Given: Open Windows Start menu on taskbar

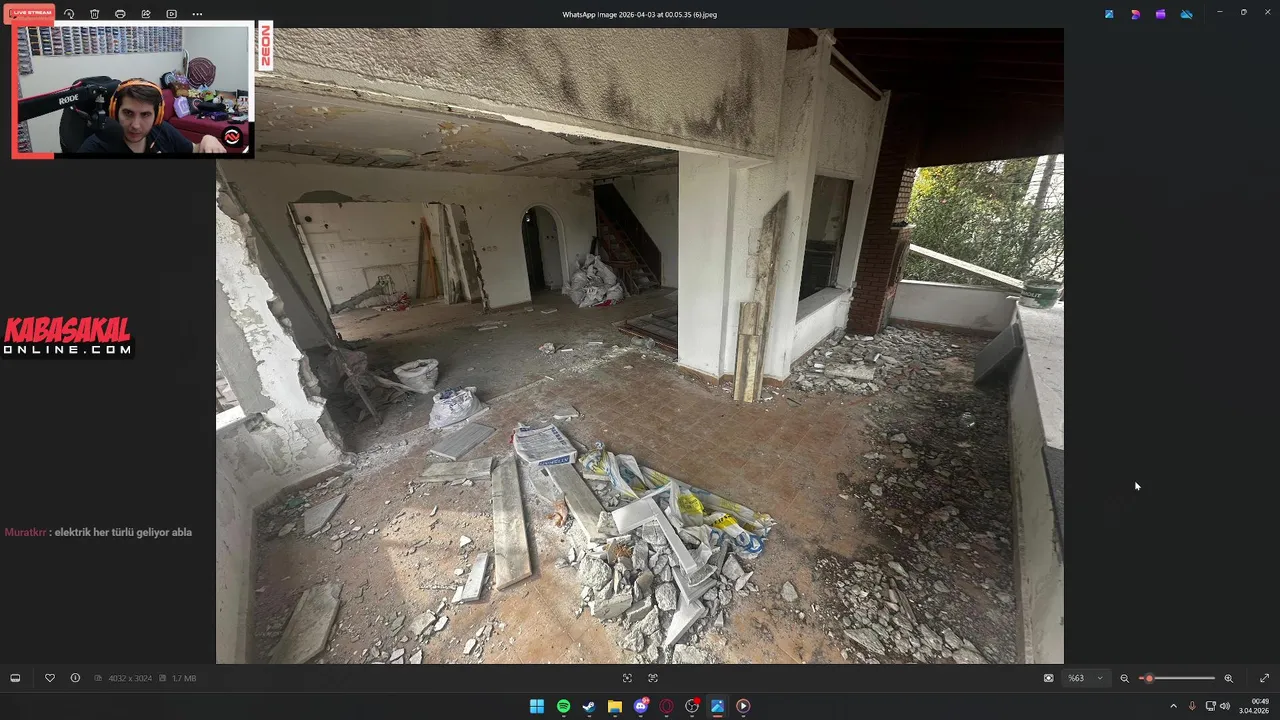Looking at the screenshot, I should (537, 706).
